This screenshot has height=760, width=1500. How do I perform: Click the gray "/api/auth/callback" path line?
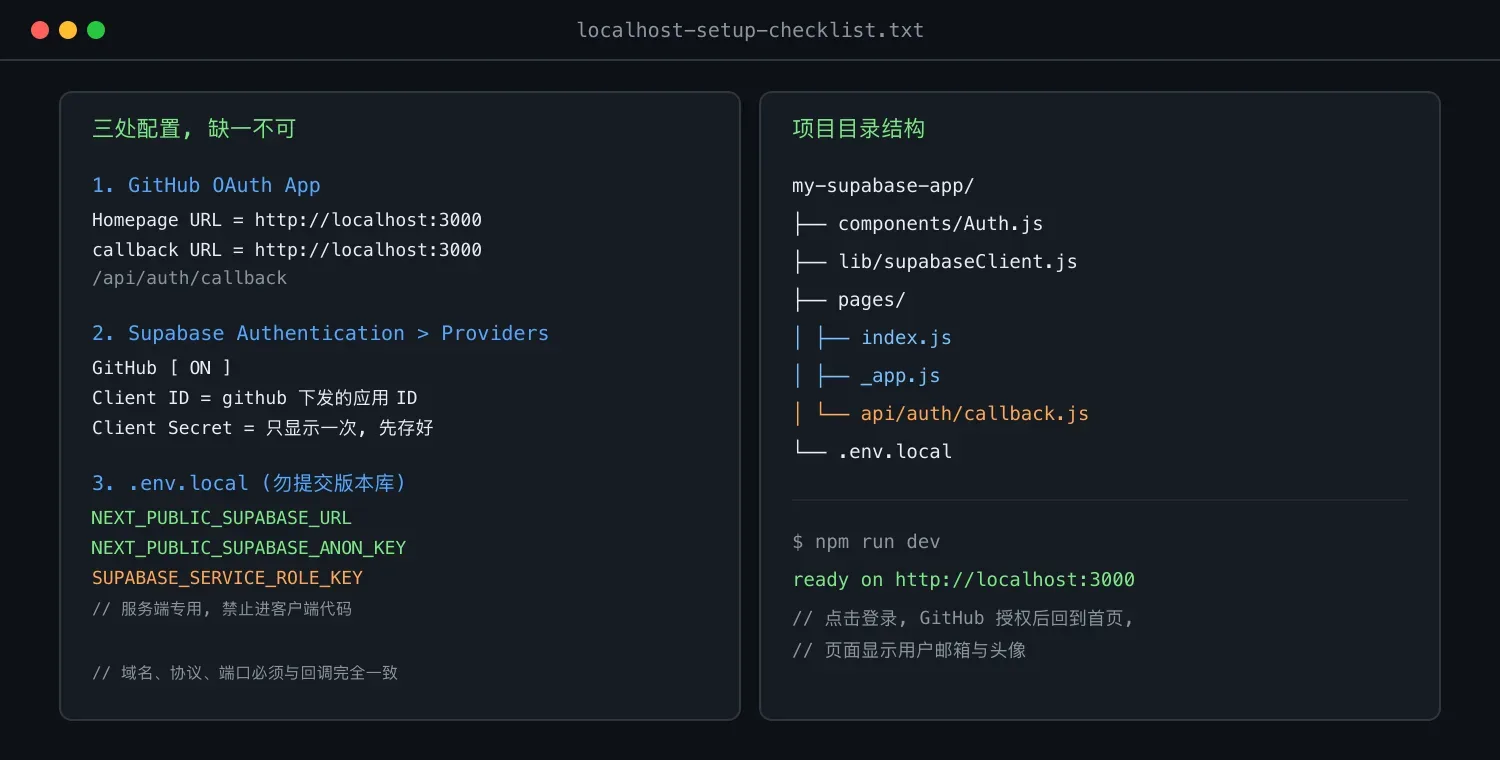pos(190,278)
